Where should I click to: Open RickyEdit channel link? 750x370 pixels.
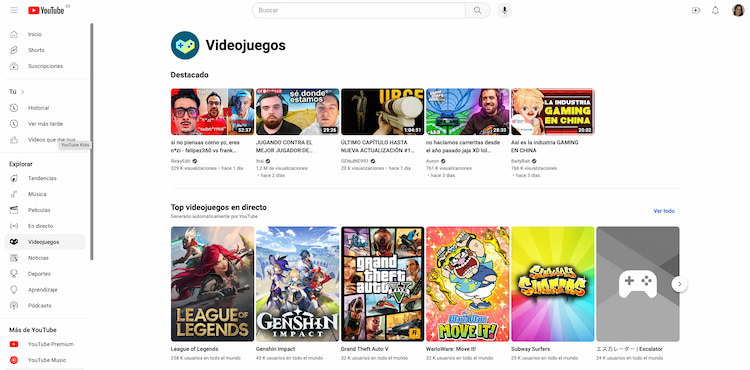coord(180,161)
